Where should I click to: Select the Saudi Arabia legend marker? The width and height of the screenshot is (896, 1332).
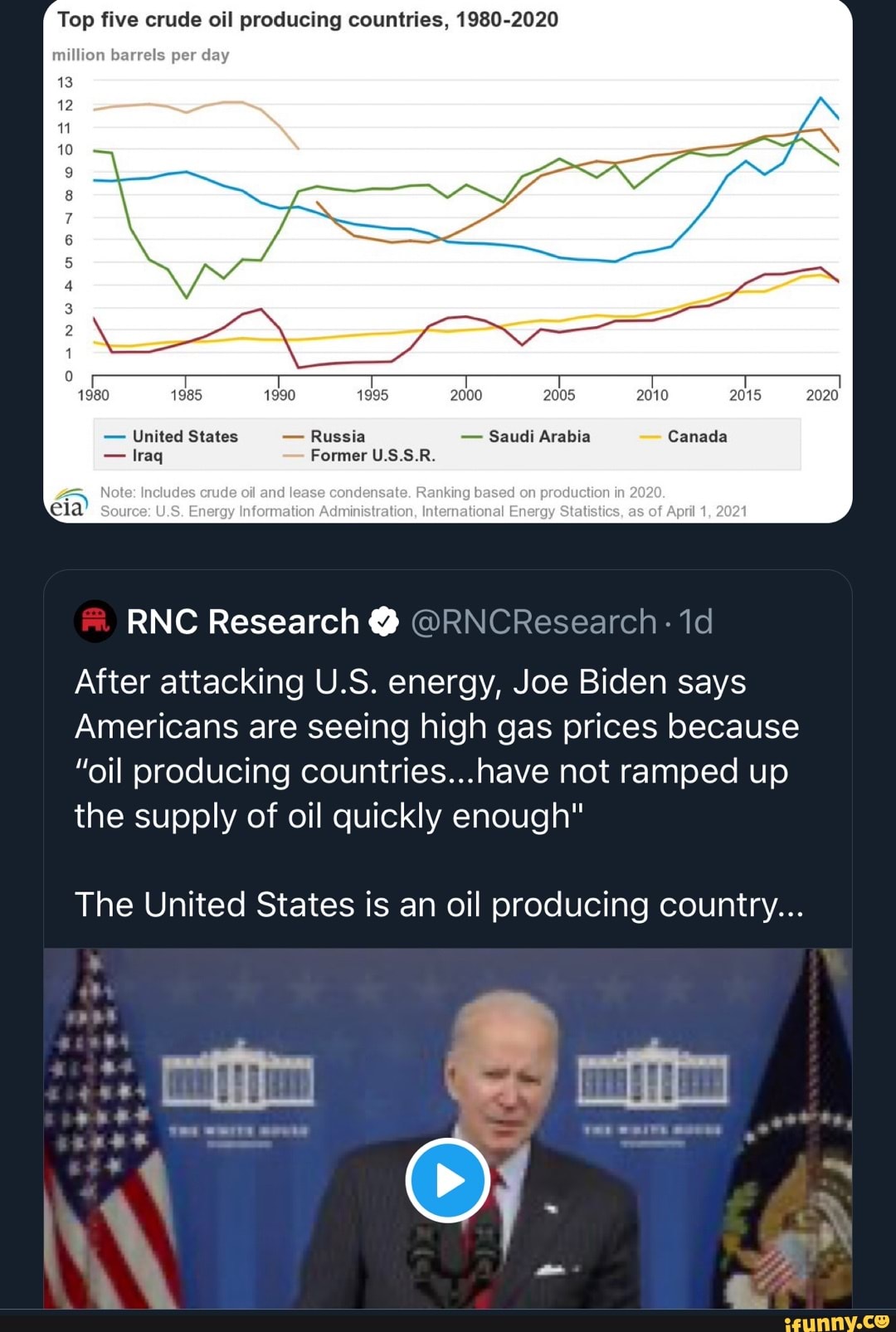[x=471, y=436]
